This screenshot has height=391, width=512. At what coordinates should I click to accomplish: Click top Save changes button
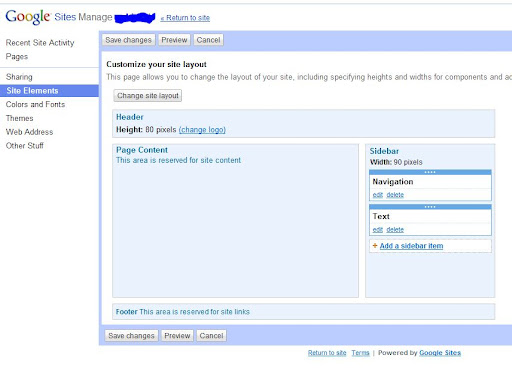click(128, 40)
